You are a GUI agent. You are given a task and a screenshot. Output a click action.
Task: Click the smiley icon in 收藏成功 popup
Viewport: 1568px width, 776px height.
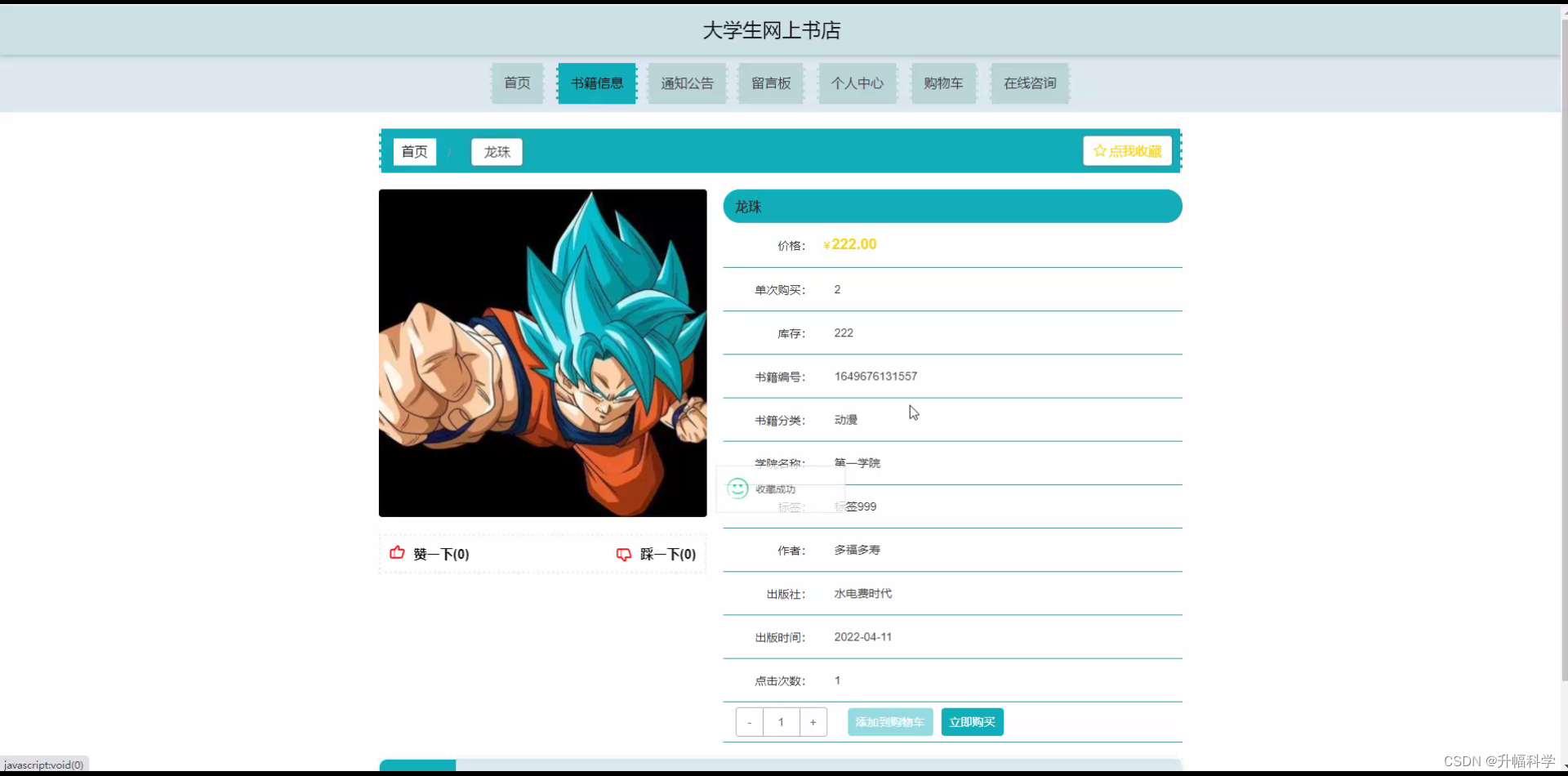[737, 488]
